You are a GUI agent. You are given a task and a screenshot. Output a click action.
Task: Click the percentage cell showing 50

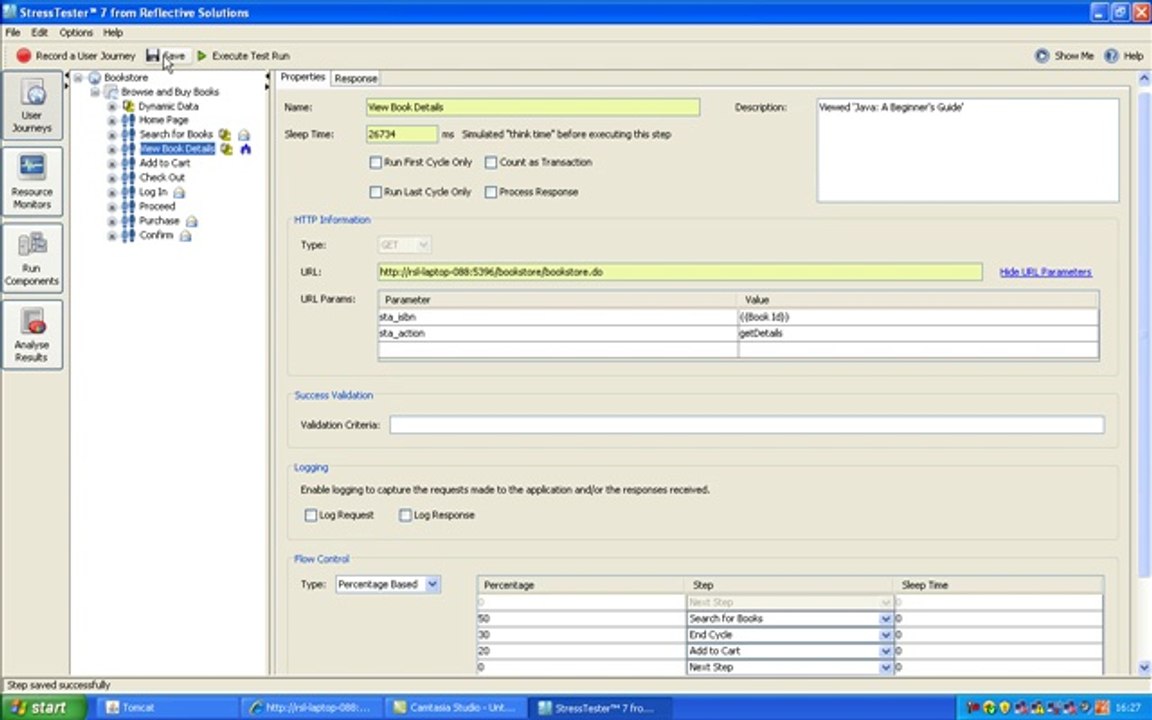pyautogui.click(x=580, y=619)
